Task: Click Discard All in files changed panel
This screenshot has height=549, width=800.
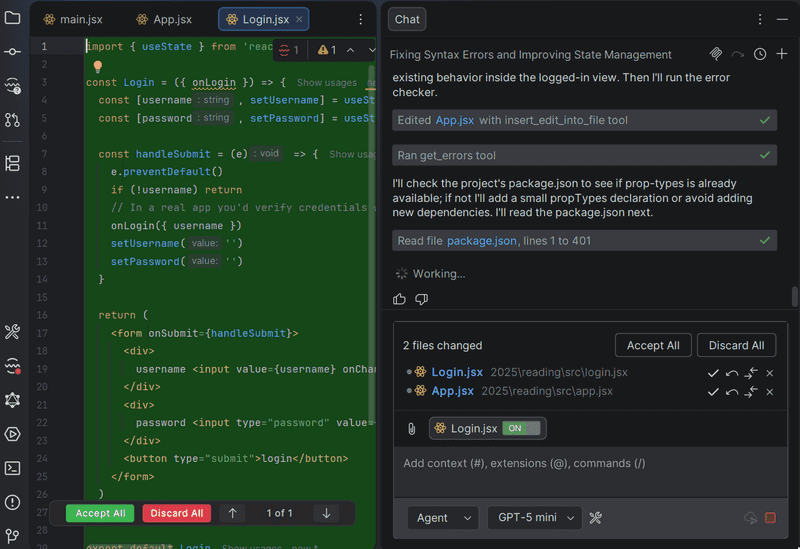Action: click(x=736, y=345)
